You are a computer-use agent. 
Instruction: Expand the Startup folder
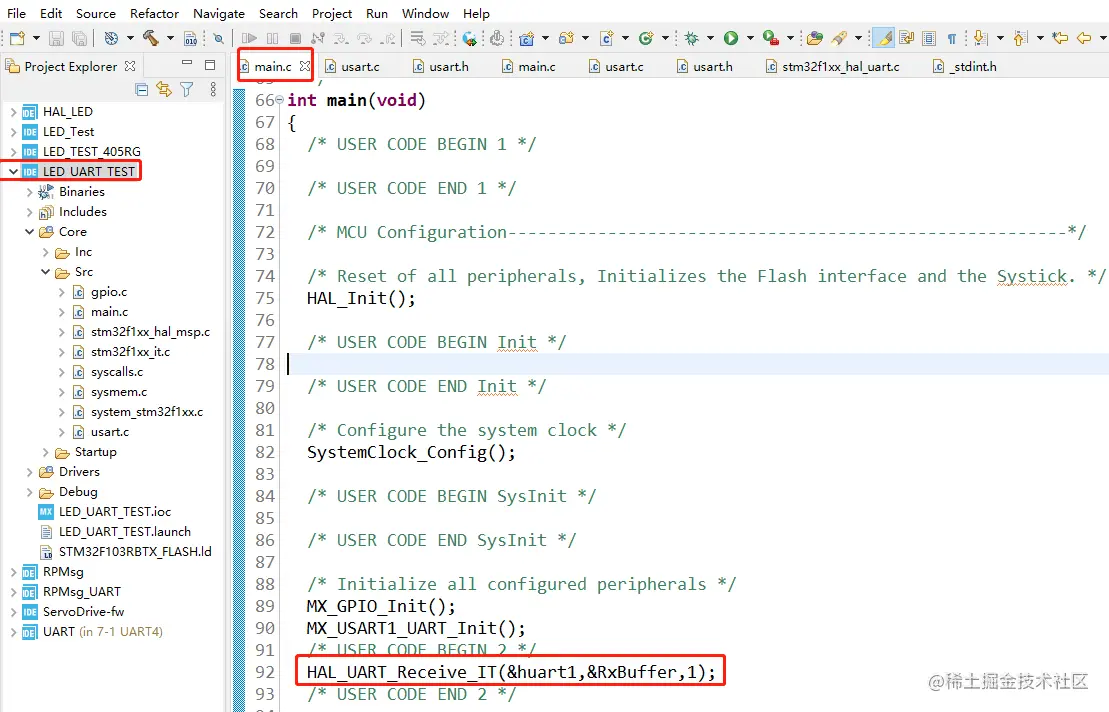[45, 452]
